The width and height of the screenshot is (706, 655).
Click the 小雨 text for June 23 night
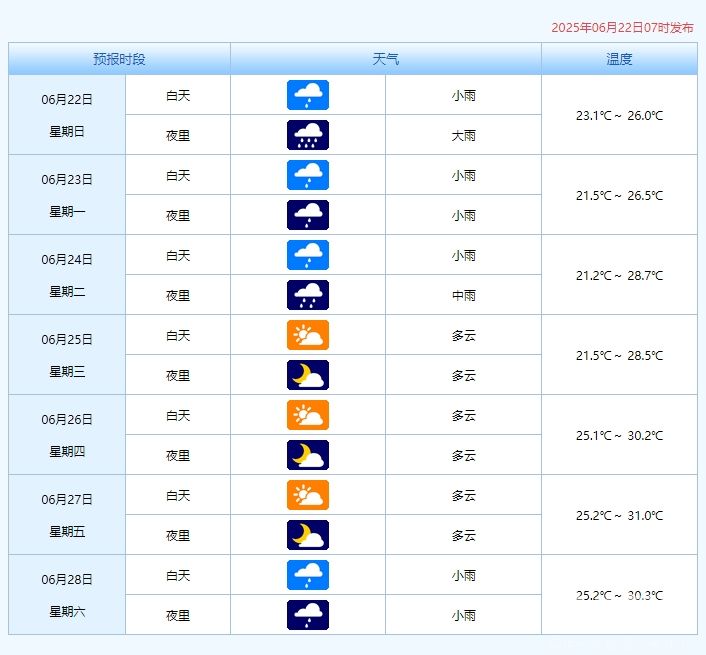click(464, 216)
